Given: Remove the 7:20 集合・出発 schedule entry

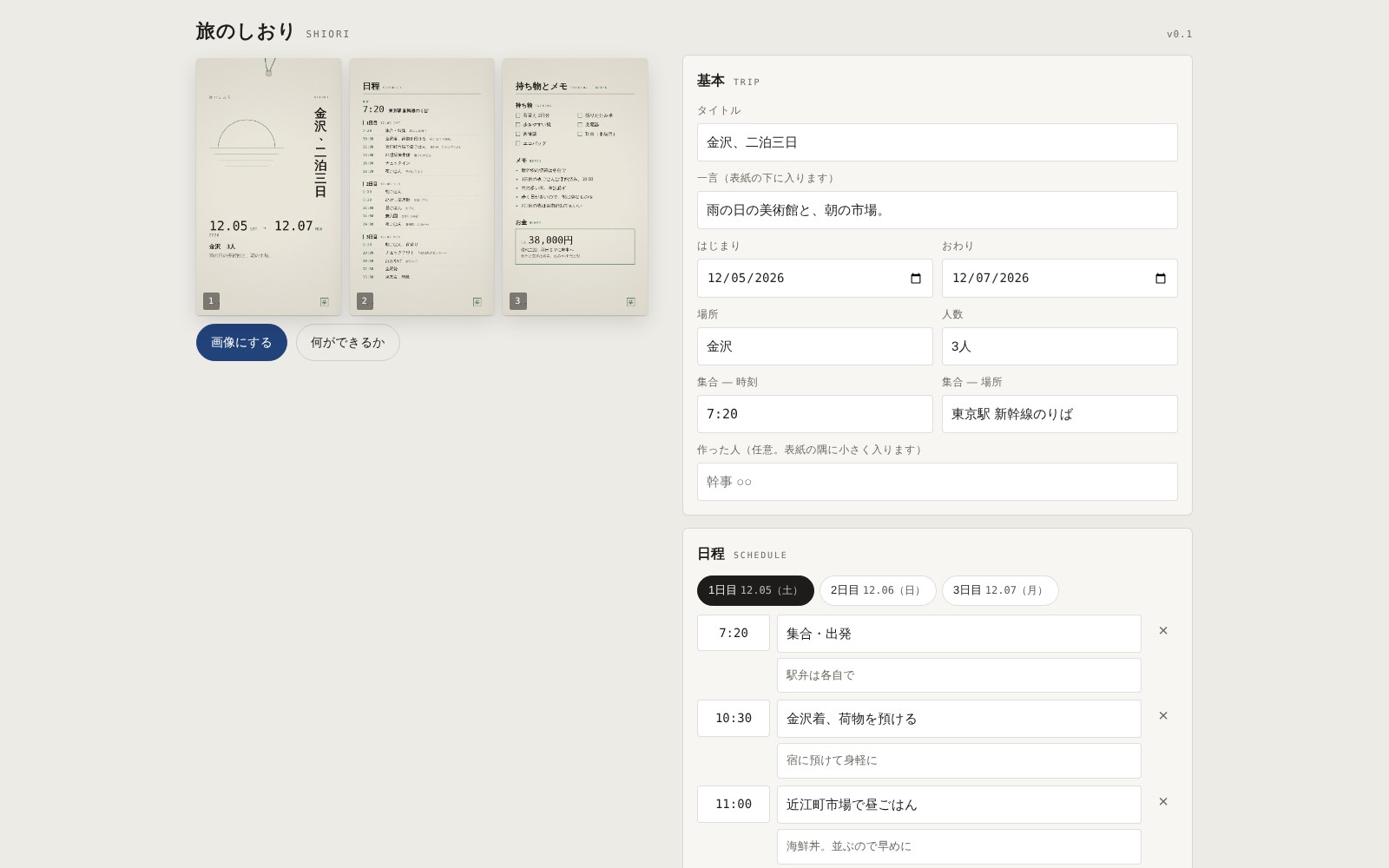Looking at the screenshot, I should 1163,631.
